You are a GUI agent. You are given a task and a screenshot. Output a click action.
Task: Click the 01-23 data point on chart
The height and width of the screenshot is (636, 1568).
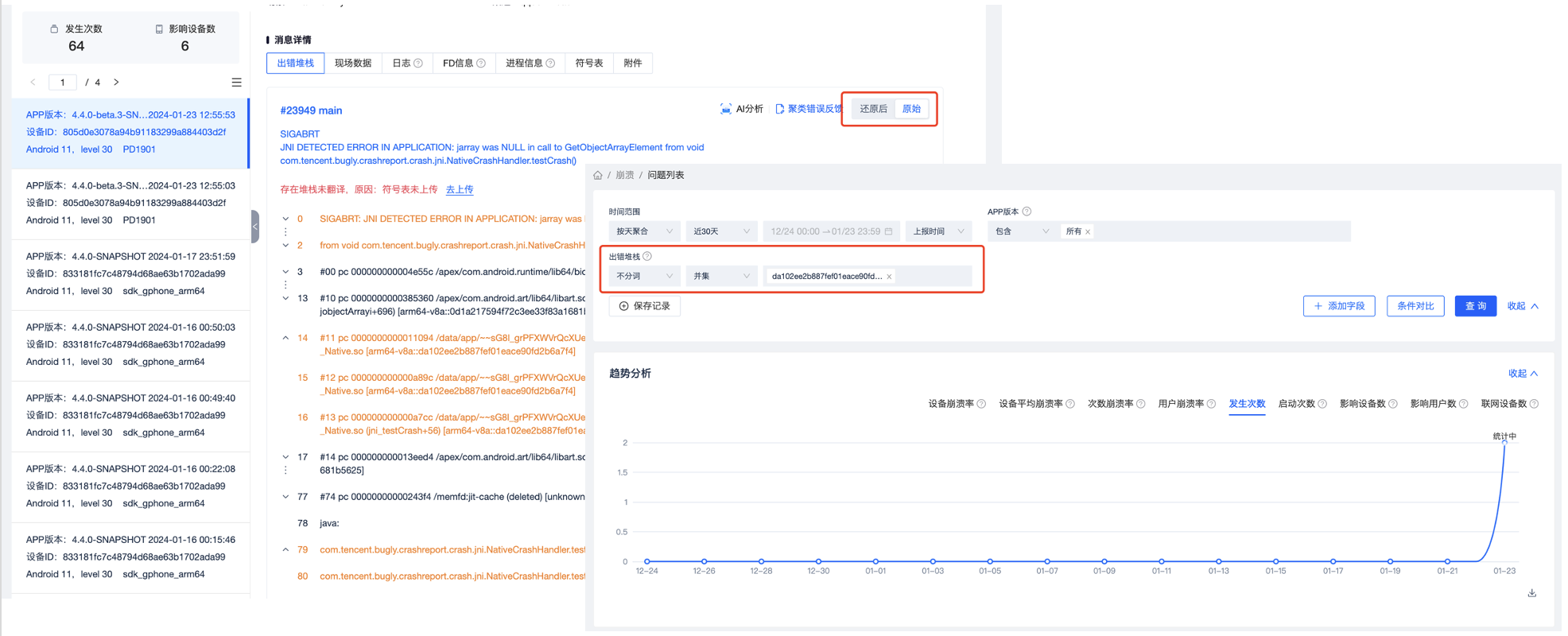pyautogui.click(x=1504, y=442)
